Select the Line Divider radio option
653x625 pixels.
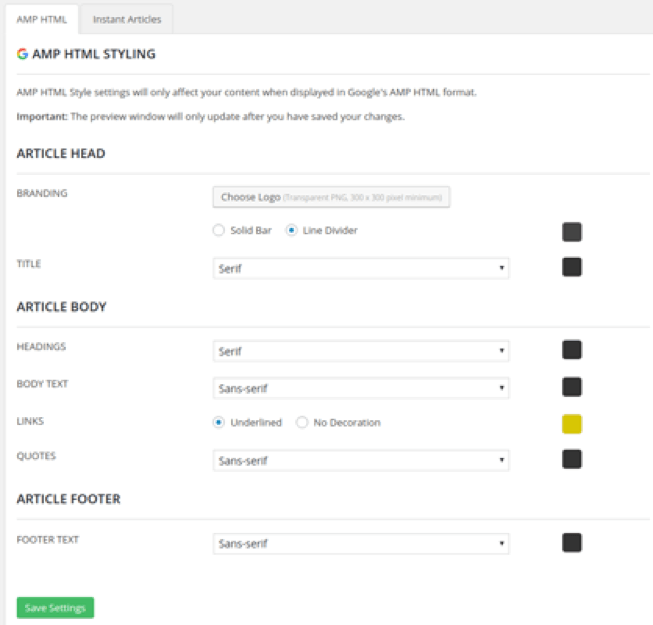pyautogui.click(x=291, y=230)
